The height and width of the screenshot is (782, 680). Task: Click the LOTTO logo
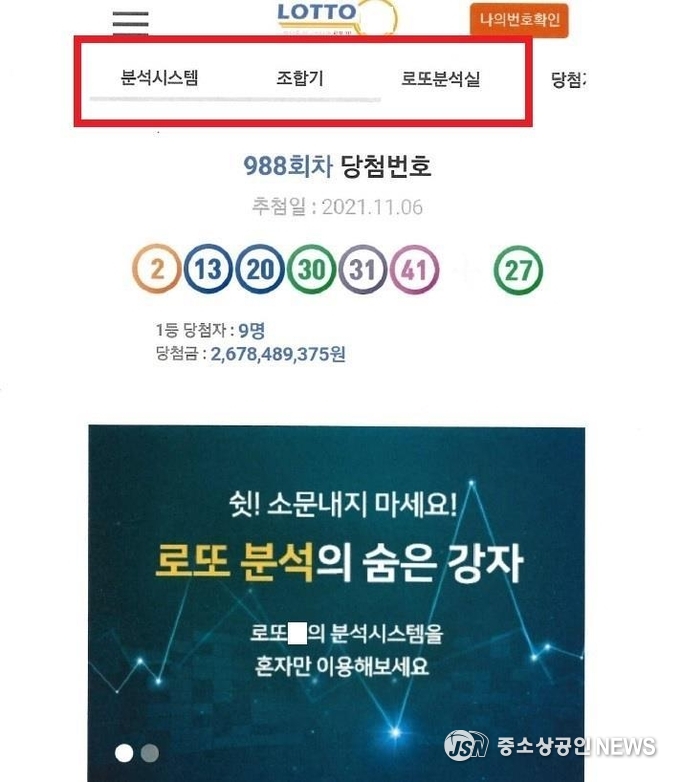point(336,18)
